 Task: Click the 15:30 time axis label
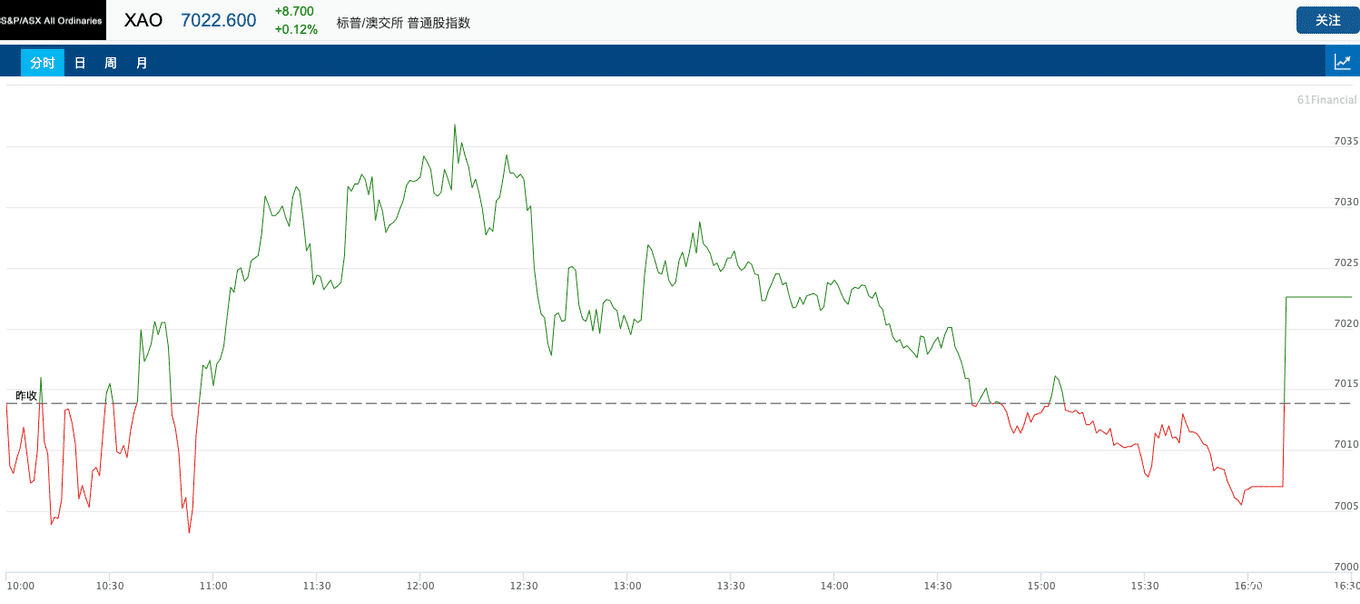(x=1145, y=586)
